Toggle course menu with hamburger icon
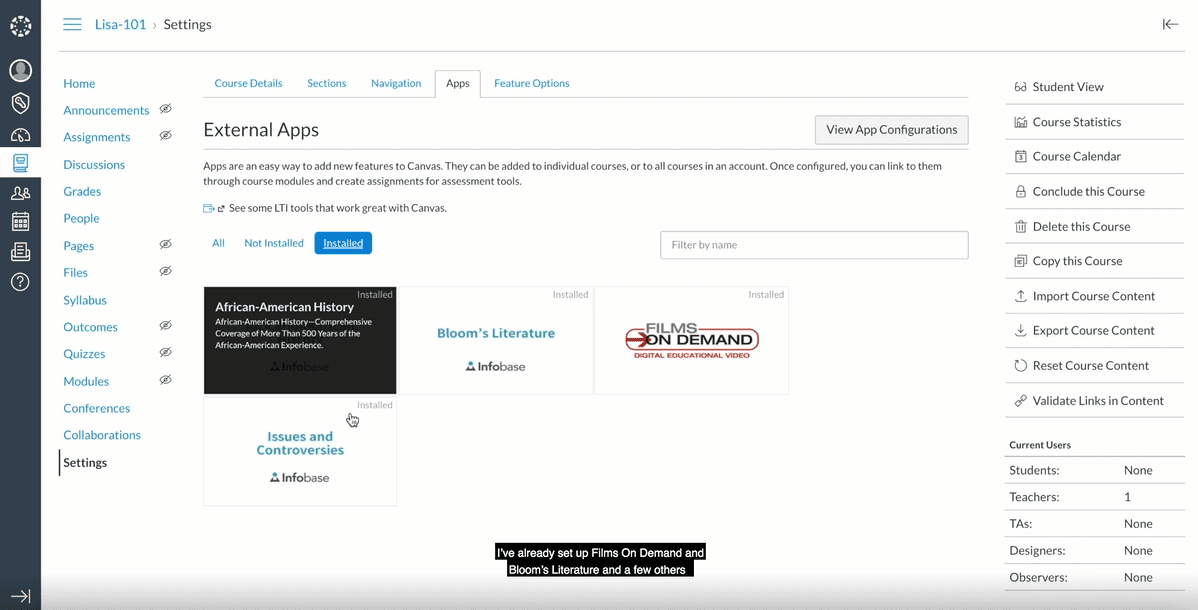Screen dimensions: 1198x610 [73, 24]
